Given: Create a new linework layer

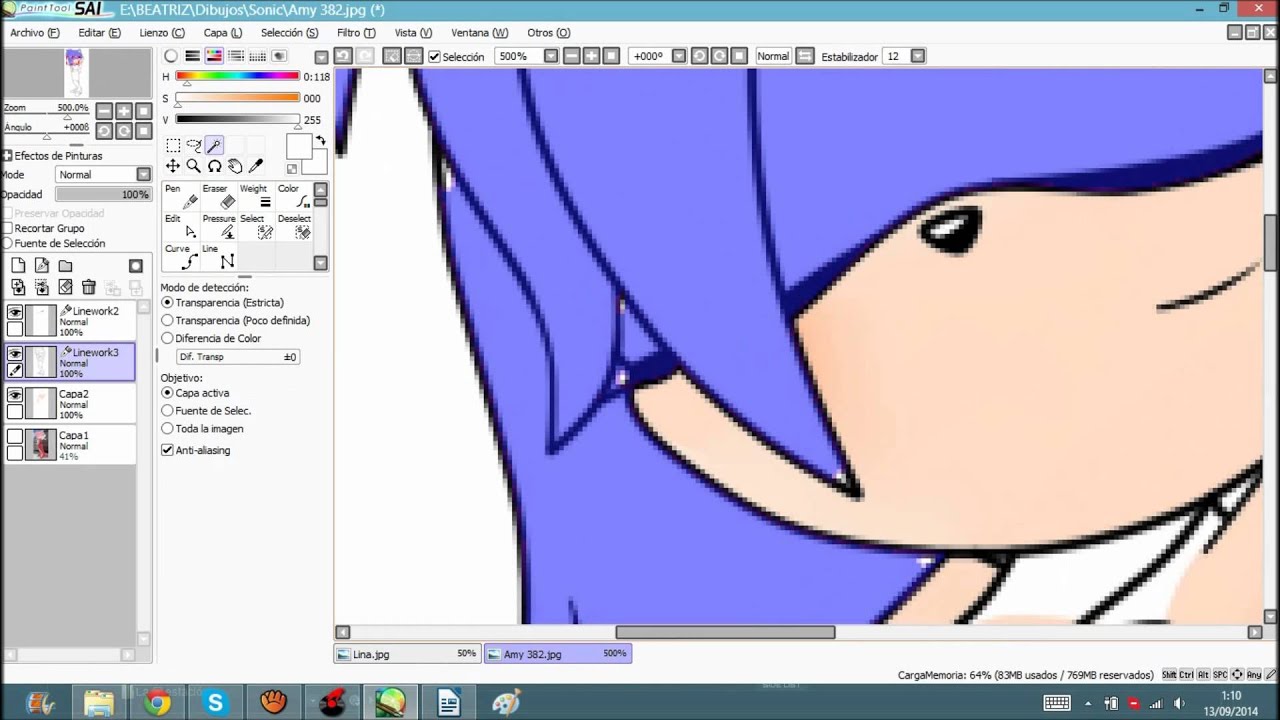Looking at the screenshot, I should point(42,266).
